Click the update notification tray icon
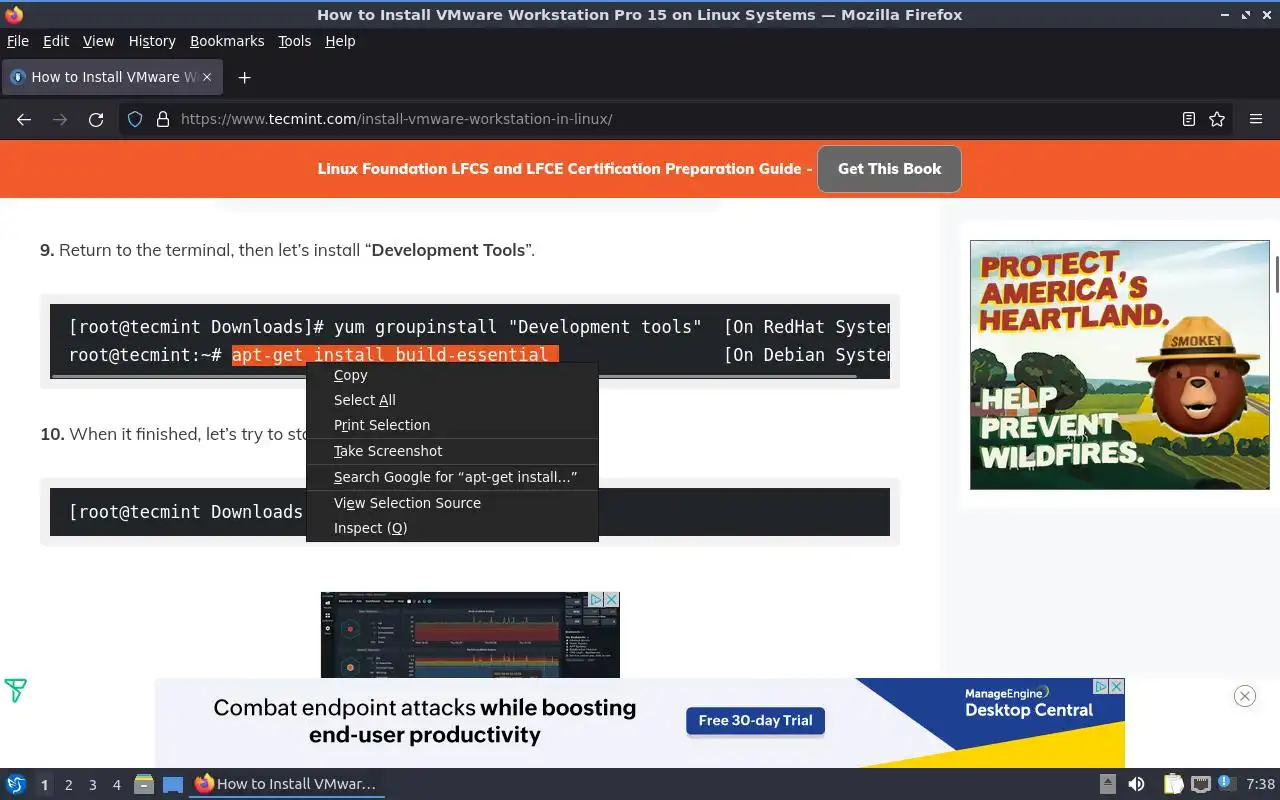Viewport: 1280px width, 800px height. [1226, 783]
